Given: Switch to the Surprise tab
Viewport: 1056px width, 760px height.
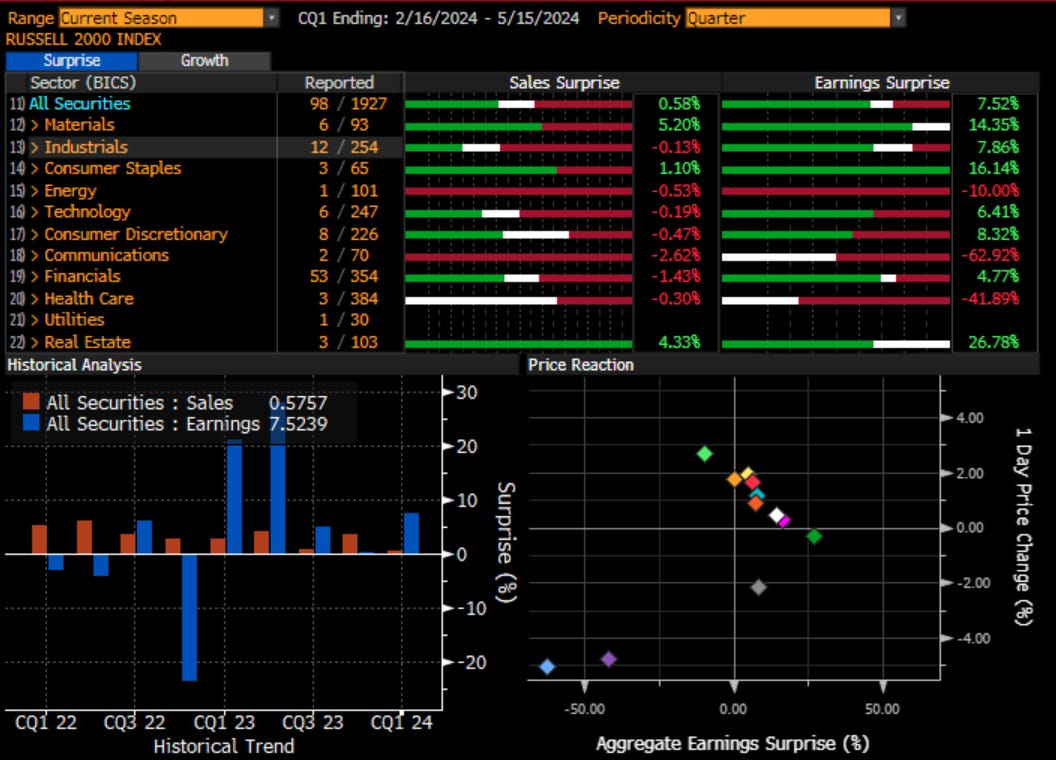Looking at the screenshot, I should (71, 61).
